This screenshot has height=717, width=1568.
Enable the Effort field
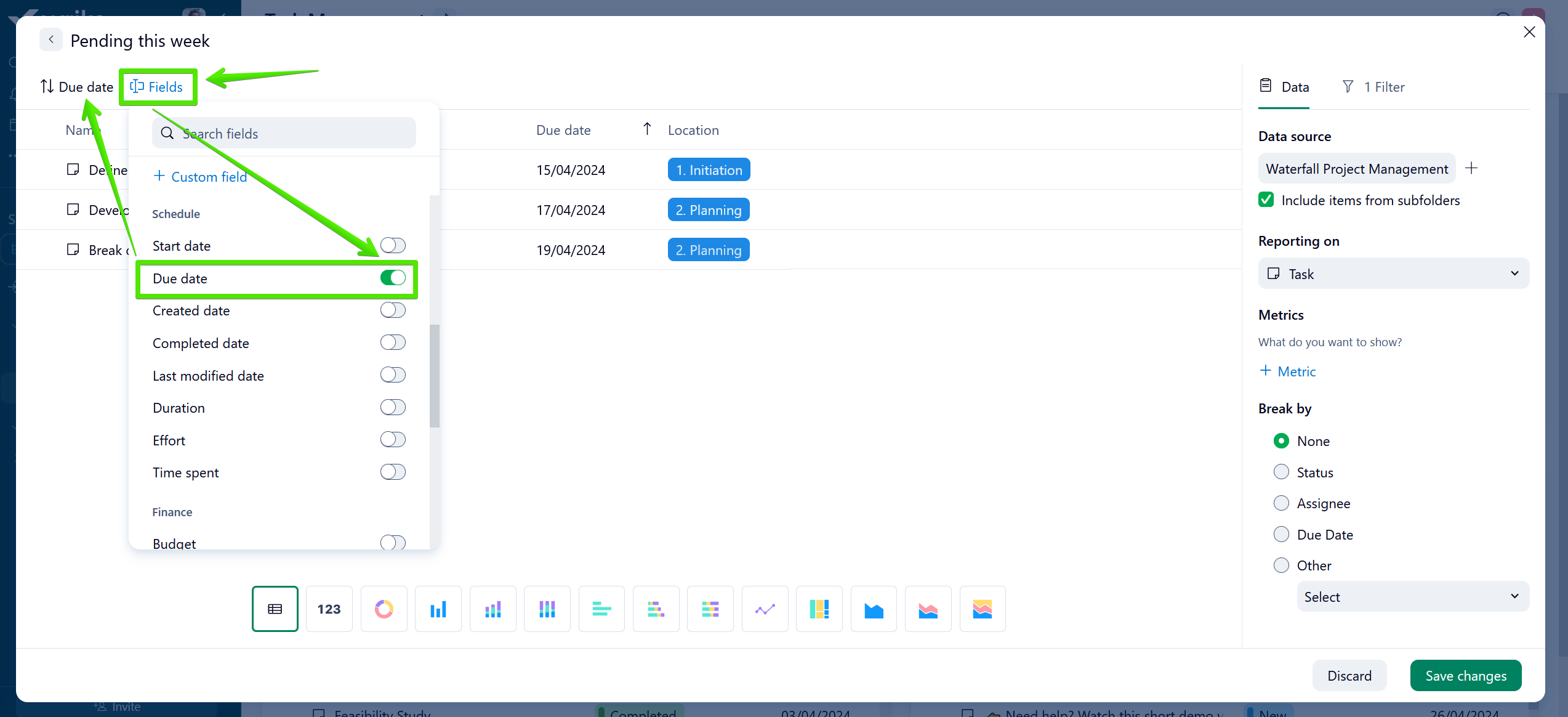click(393, 440)
